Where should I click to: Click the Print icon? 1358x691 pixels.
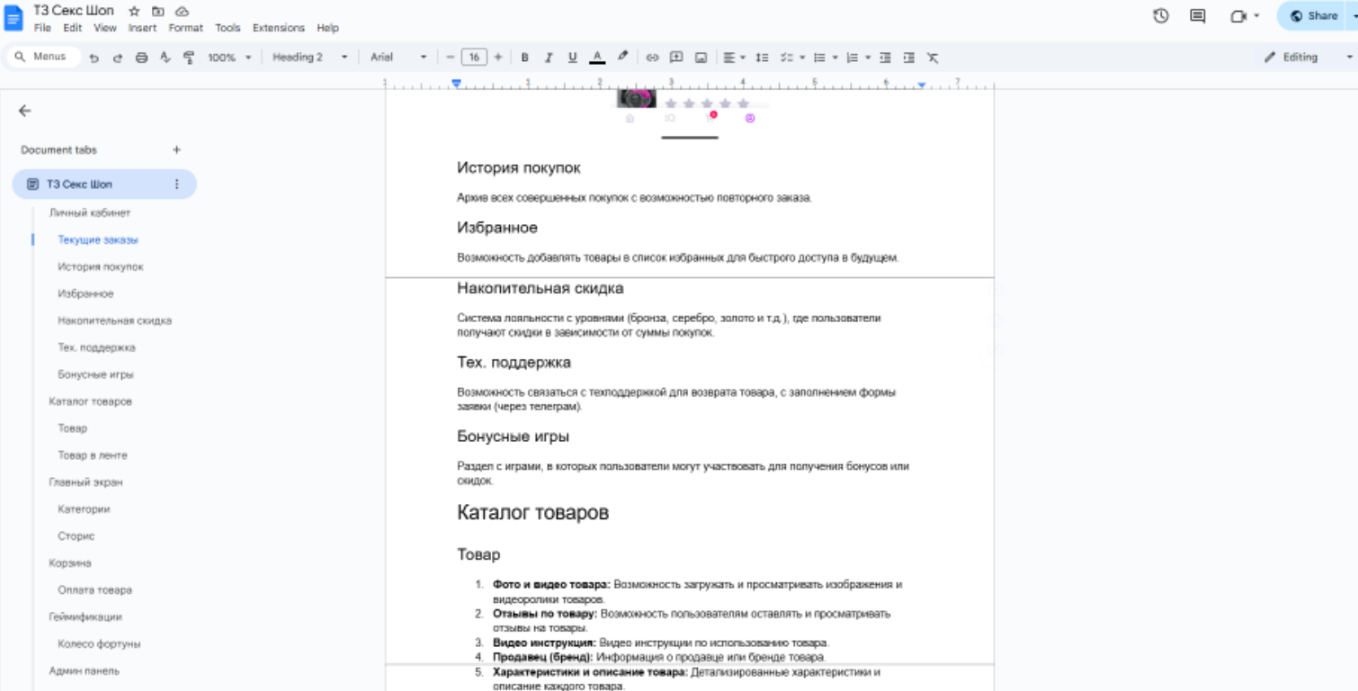[x=141, y=58]
